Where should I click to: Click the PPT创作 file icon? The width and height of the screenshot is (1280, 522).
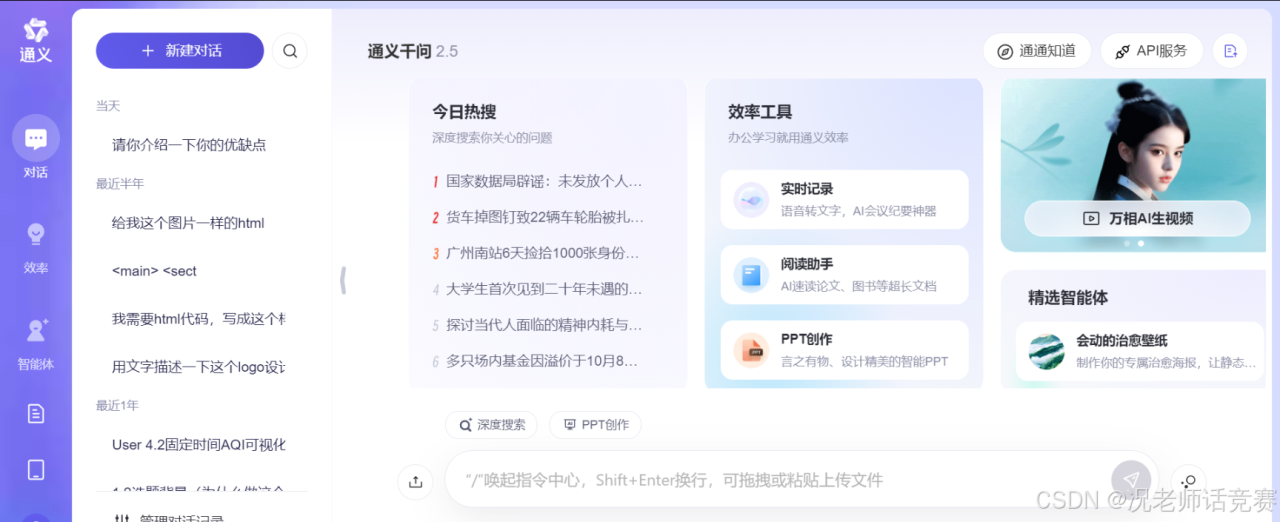751,350
